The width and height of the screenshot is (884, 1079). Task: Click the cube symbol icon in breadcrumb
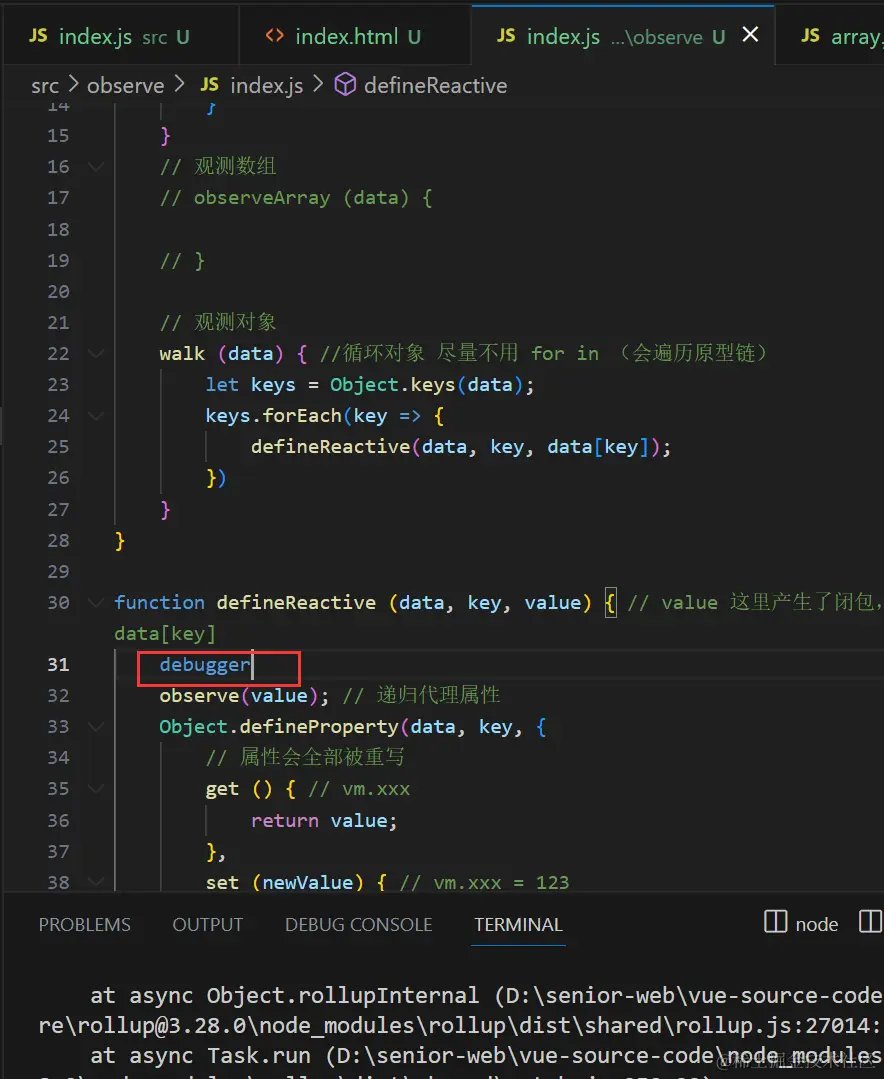[x=345, y=85]
